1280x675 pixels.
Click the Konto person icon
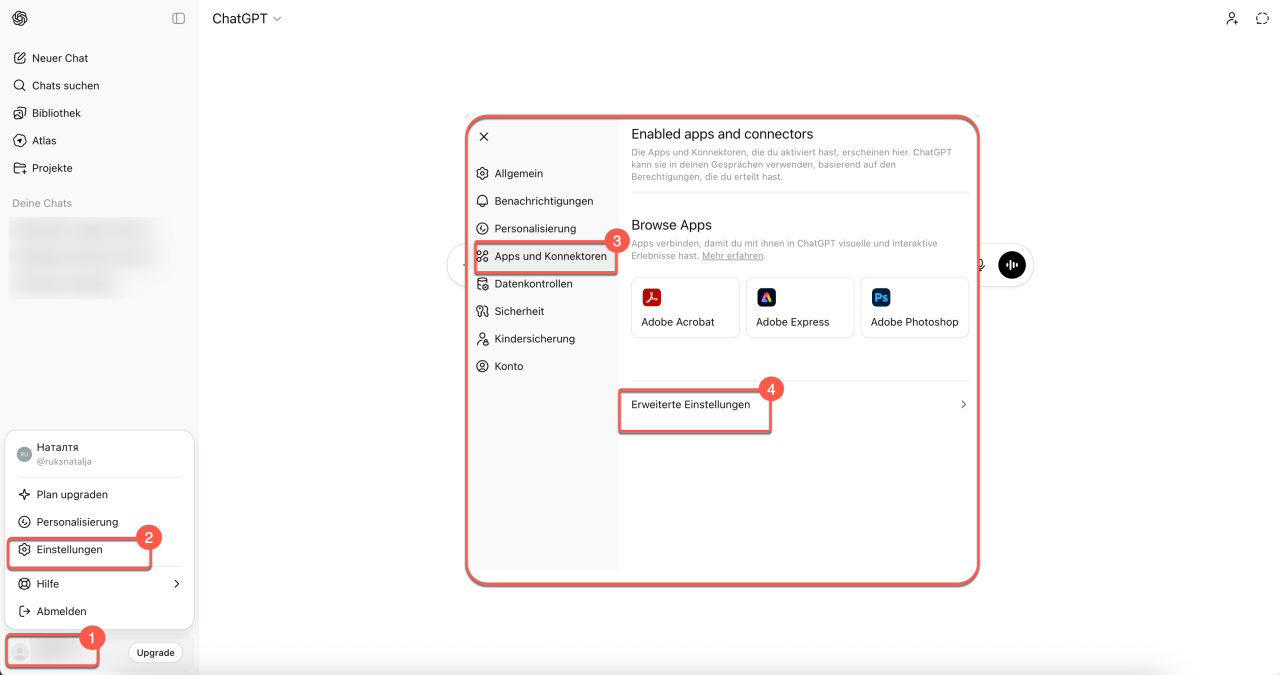coord(483,366)
